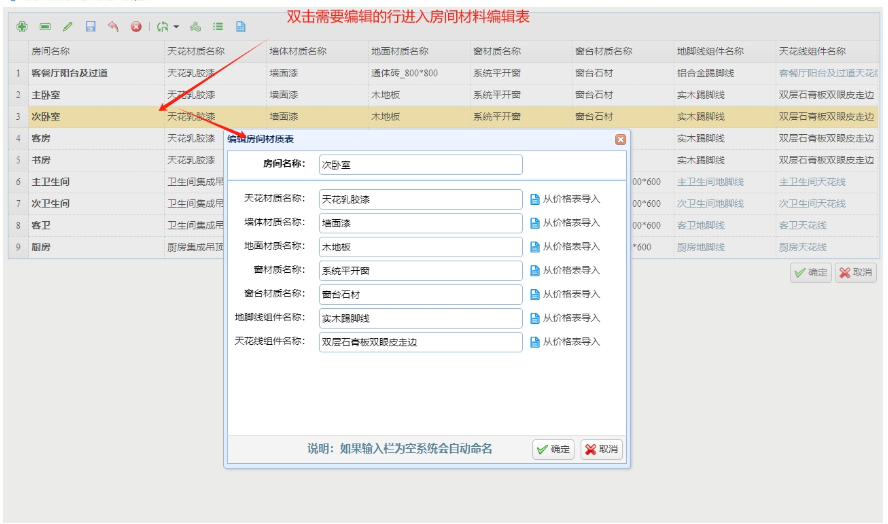Viewport: 888px width, 524px height.
Task: Click the 房间名称 input field containing 次卧室
Action: point(420,164)
